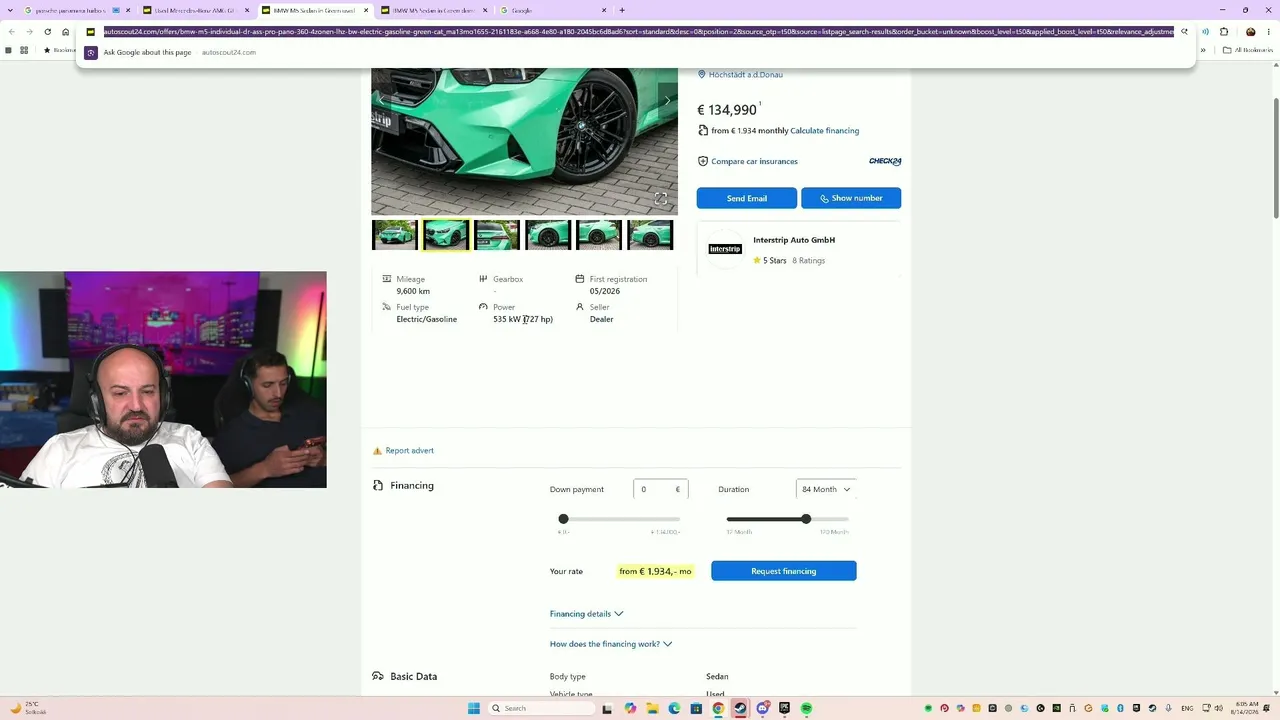
Task: Click the Request financing button
Action: point(784,571)
